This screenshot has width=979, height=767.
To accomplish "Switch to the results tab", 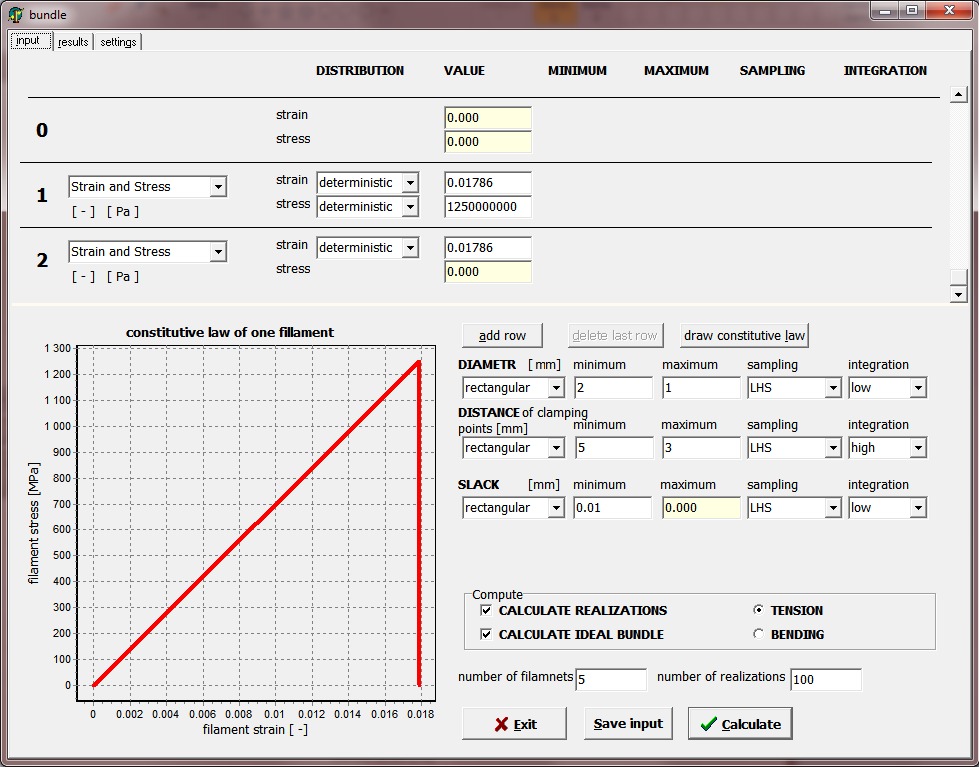I will [x=72, y=42].
